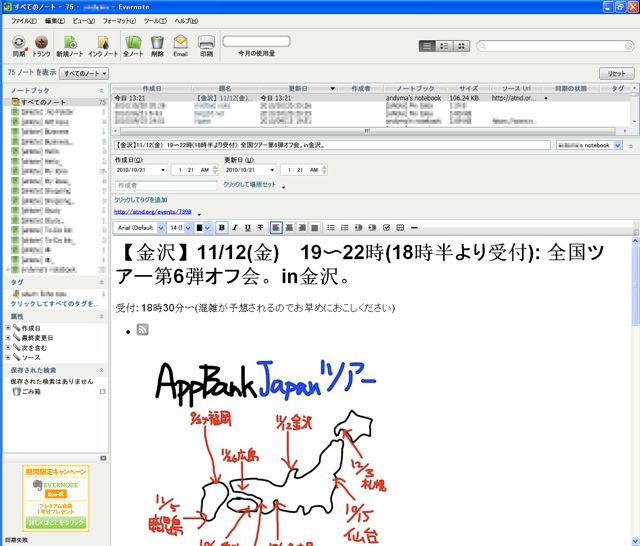Switch to thumbnail grid view mode
This screenshot has width=640, height=546.
[461, 46]
